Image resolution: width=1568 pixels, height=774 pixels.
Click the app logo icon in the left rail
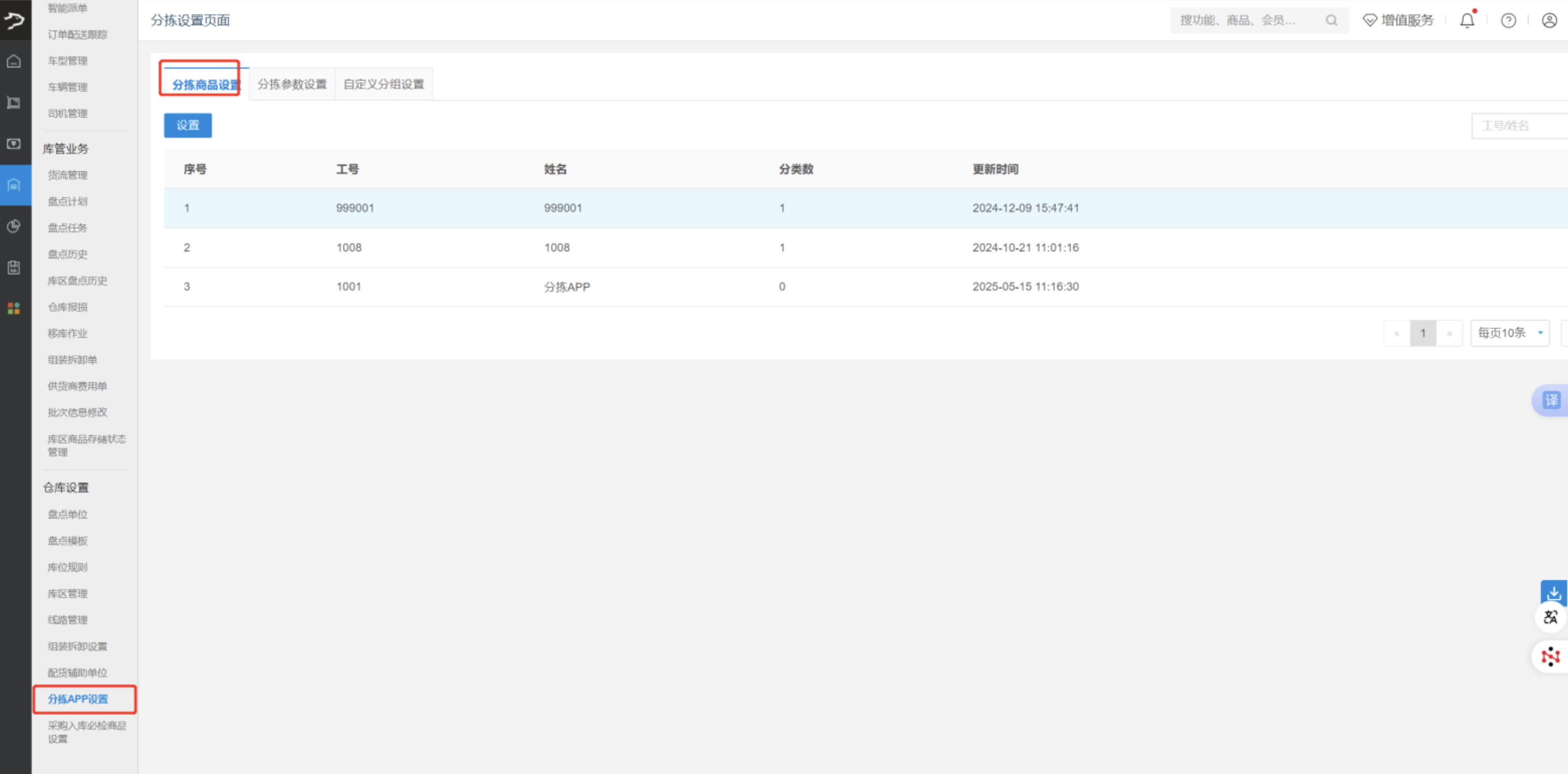coord(15,21)
